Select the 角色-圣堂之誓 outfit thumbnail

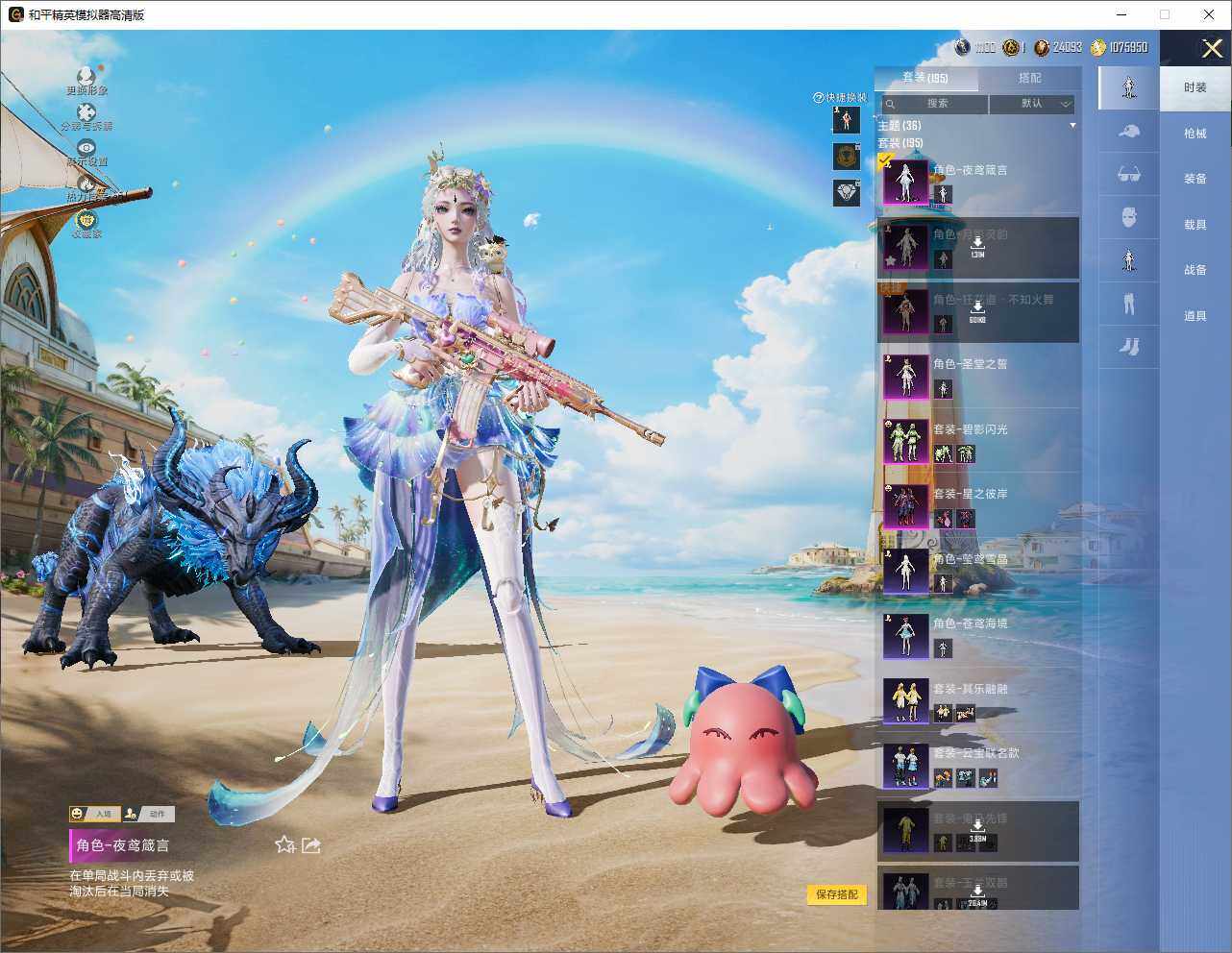point(905,376)
